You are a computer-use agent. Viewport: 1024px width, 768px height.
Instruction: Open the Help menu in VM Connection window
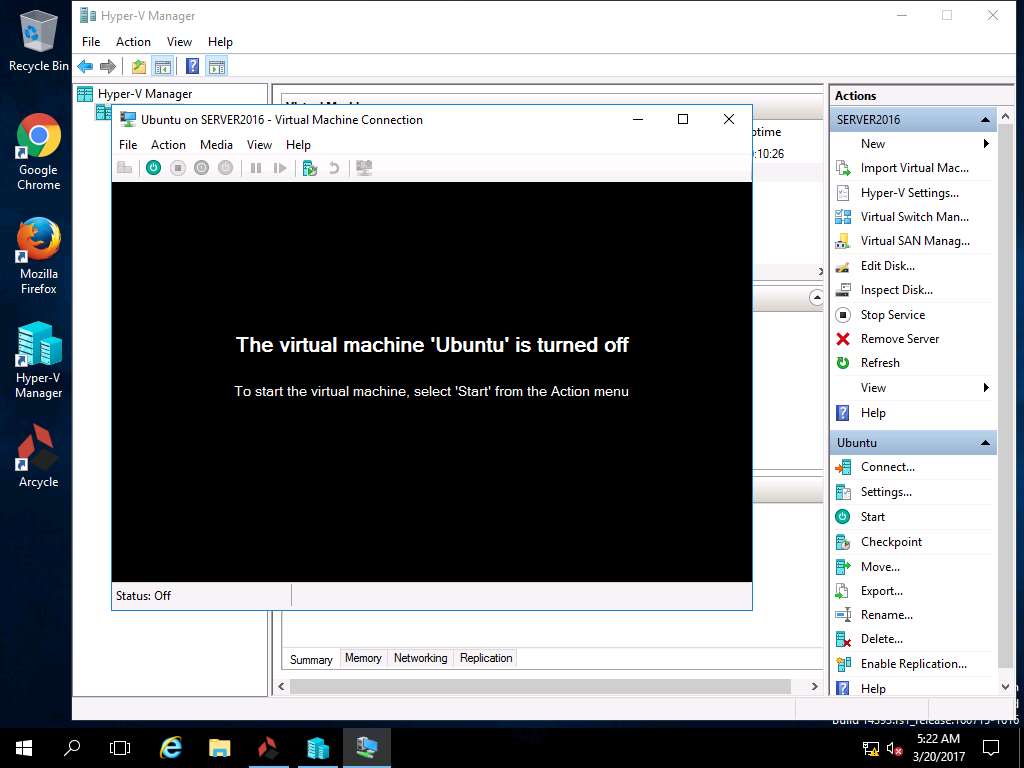tap(298, 145)
